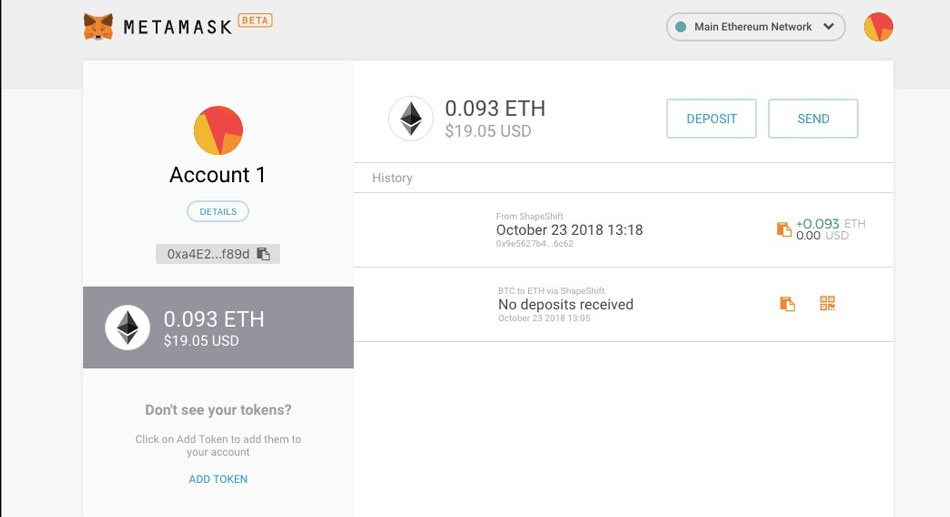Click the Account 1 identicon avatar
950x517 pixels.
[218, 130]
